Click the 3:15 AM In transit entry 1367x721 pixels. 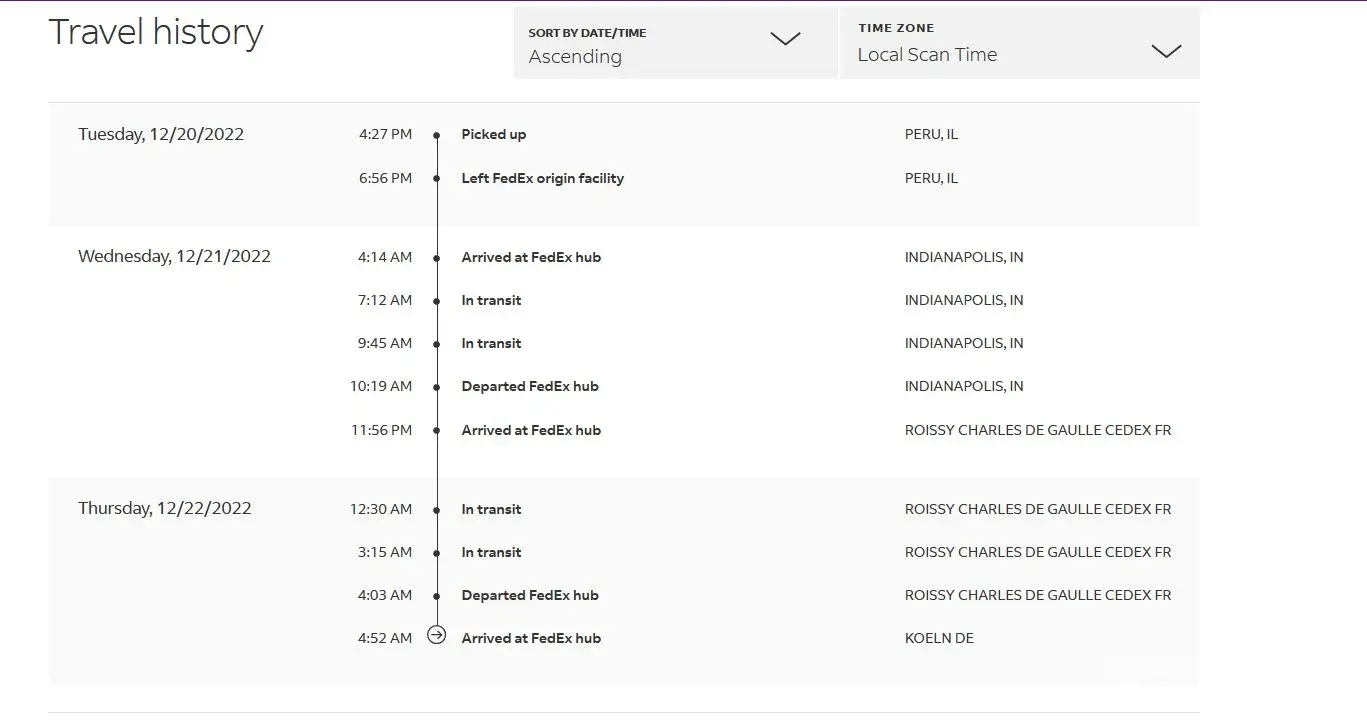[x=491, y=552]
